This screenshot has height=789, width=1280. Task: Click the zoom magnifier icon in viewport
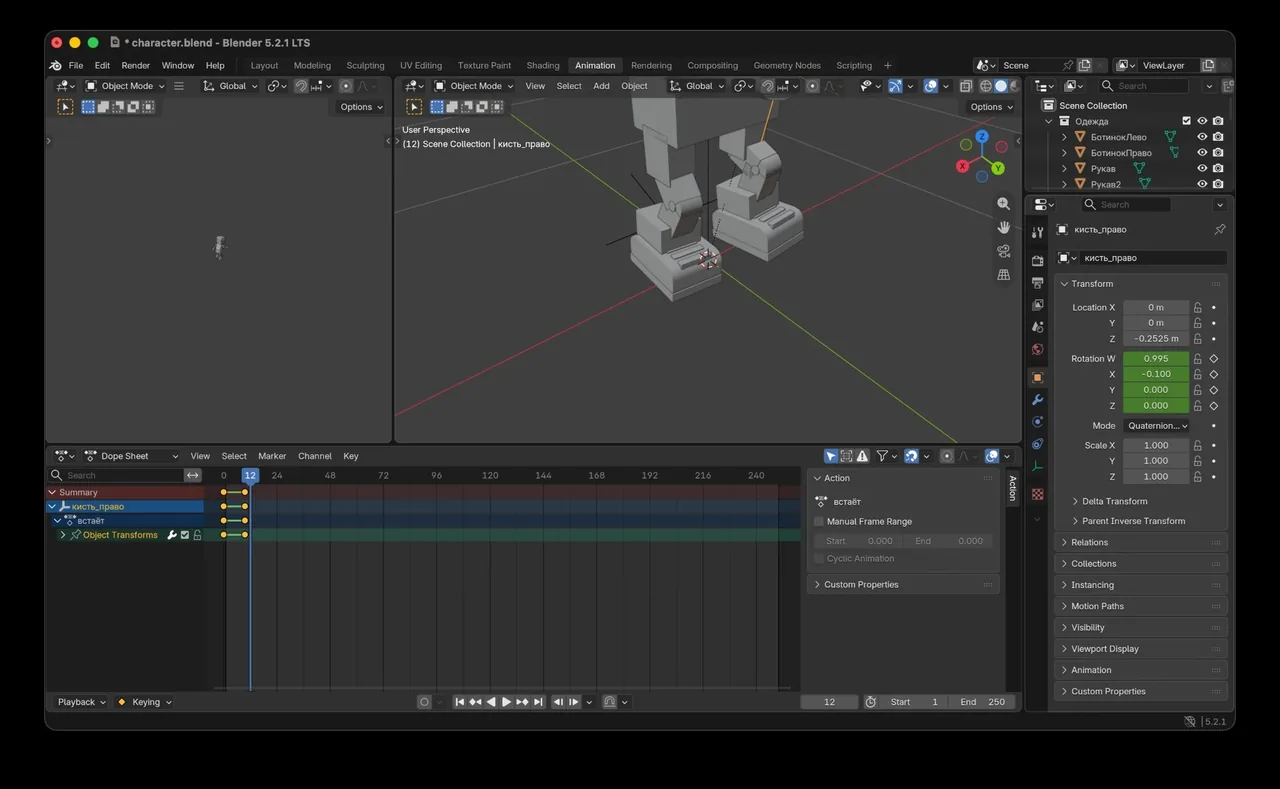coord(1003,204)
